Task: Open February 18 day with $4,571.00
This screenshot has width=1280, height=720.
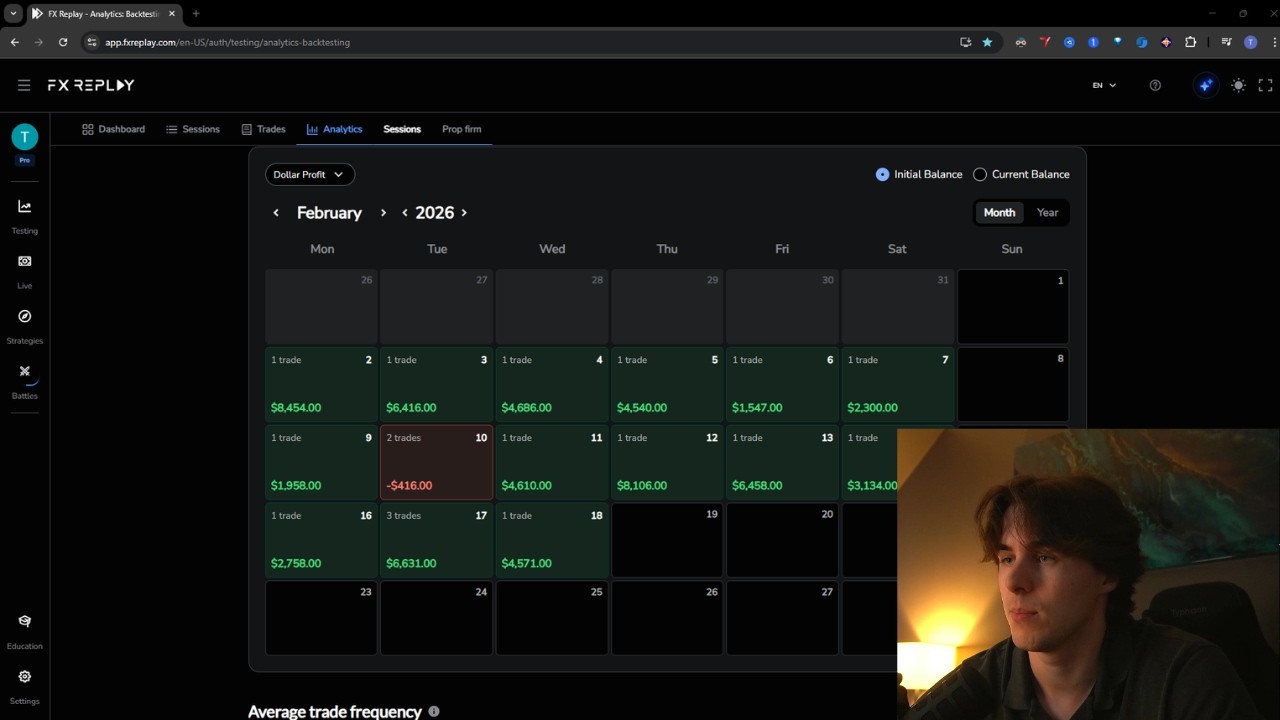Action: tap(552, 540)
